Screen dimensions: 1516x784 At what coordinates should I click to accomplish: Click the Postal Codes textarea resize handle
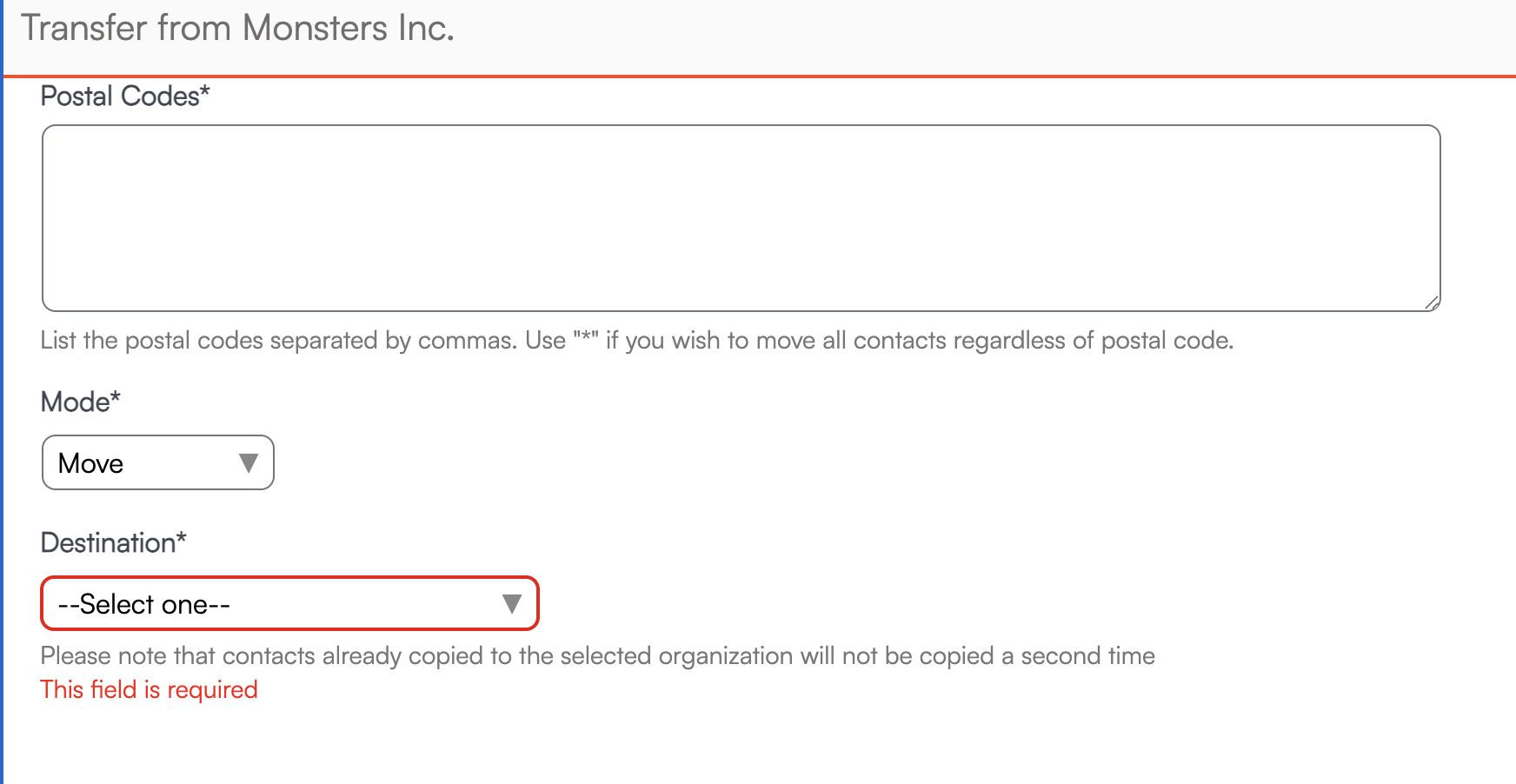tap(1432, 302)
